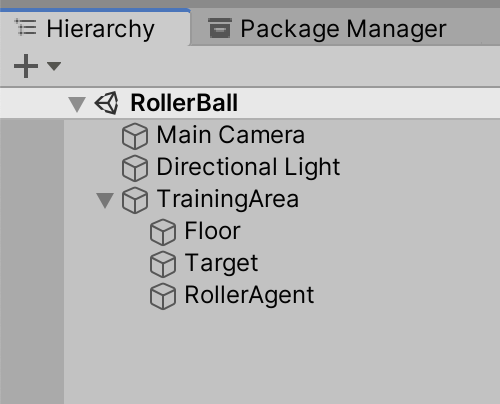Select the RollerAgent item in hierarchy

(x=249, y=295)
